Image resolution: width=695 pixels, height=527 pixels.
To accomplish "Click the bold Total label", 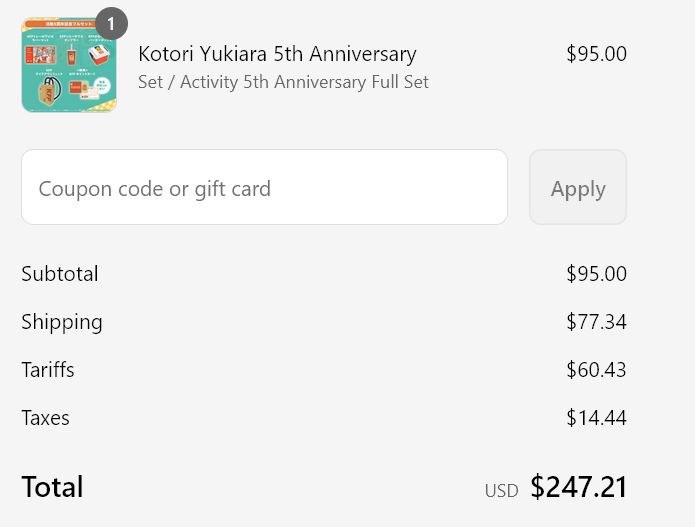I will tap(52, 487).
